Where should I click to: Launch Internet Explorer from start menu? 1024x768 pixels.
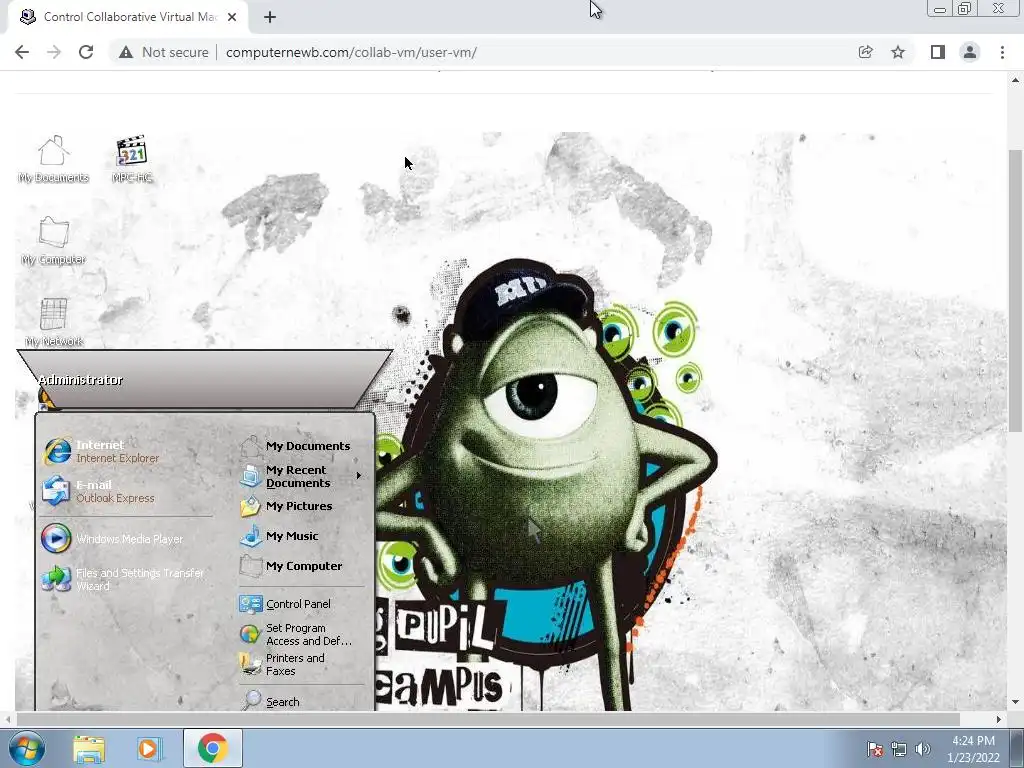click(x=101, y=451)
